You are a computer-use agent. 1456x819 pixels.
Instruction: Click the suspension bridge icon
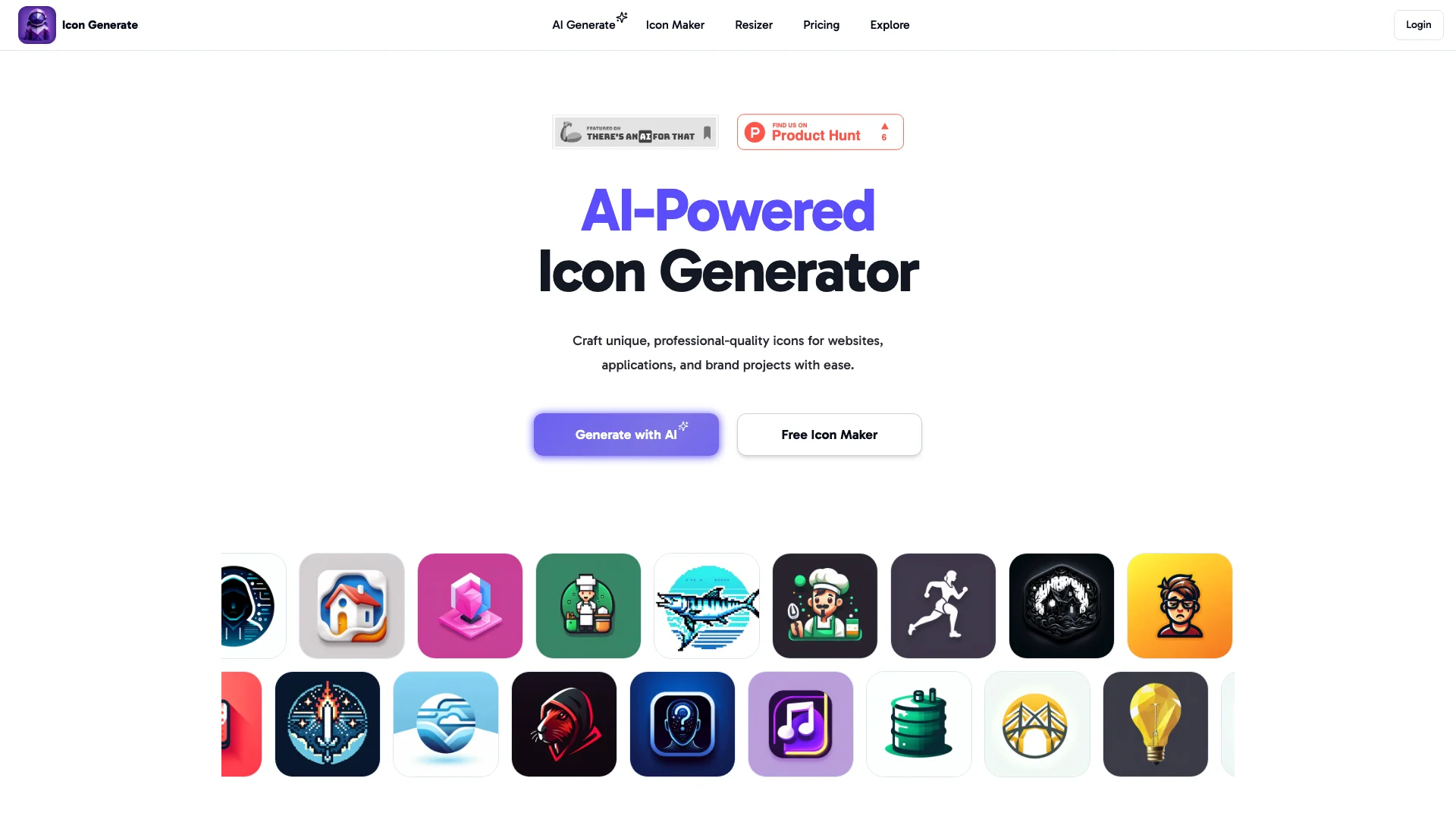coord(1037,724)
